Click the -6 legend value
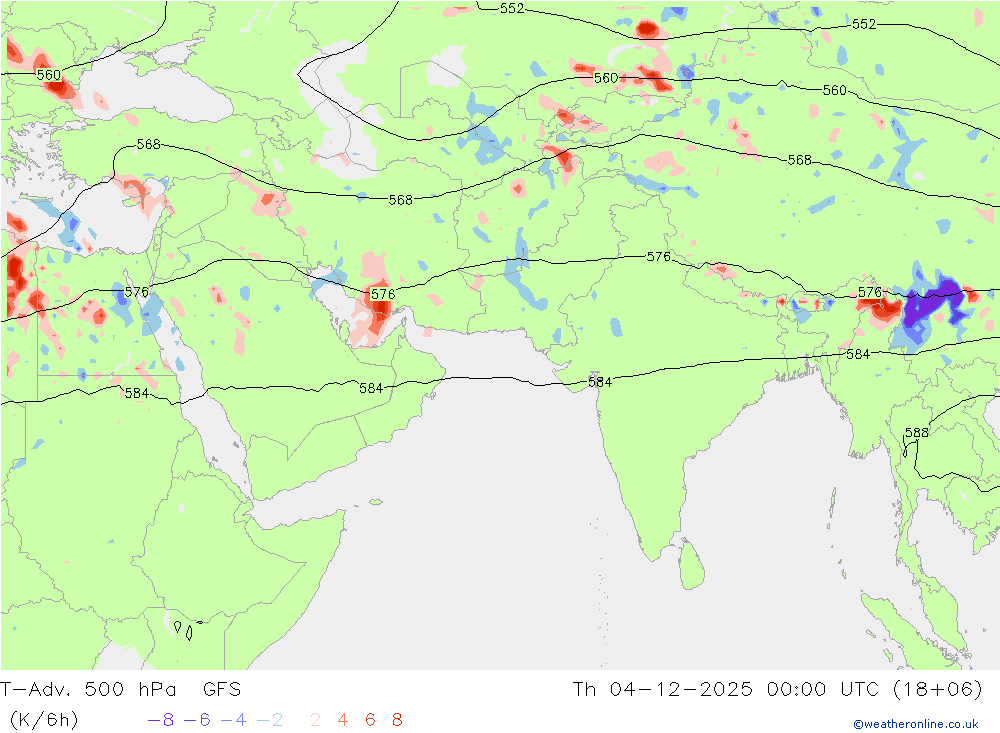 pos(197,720)
